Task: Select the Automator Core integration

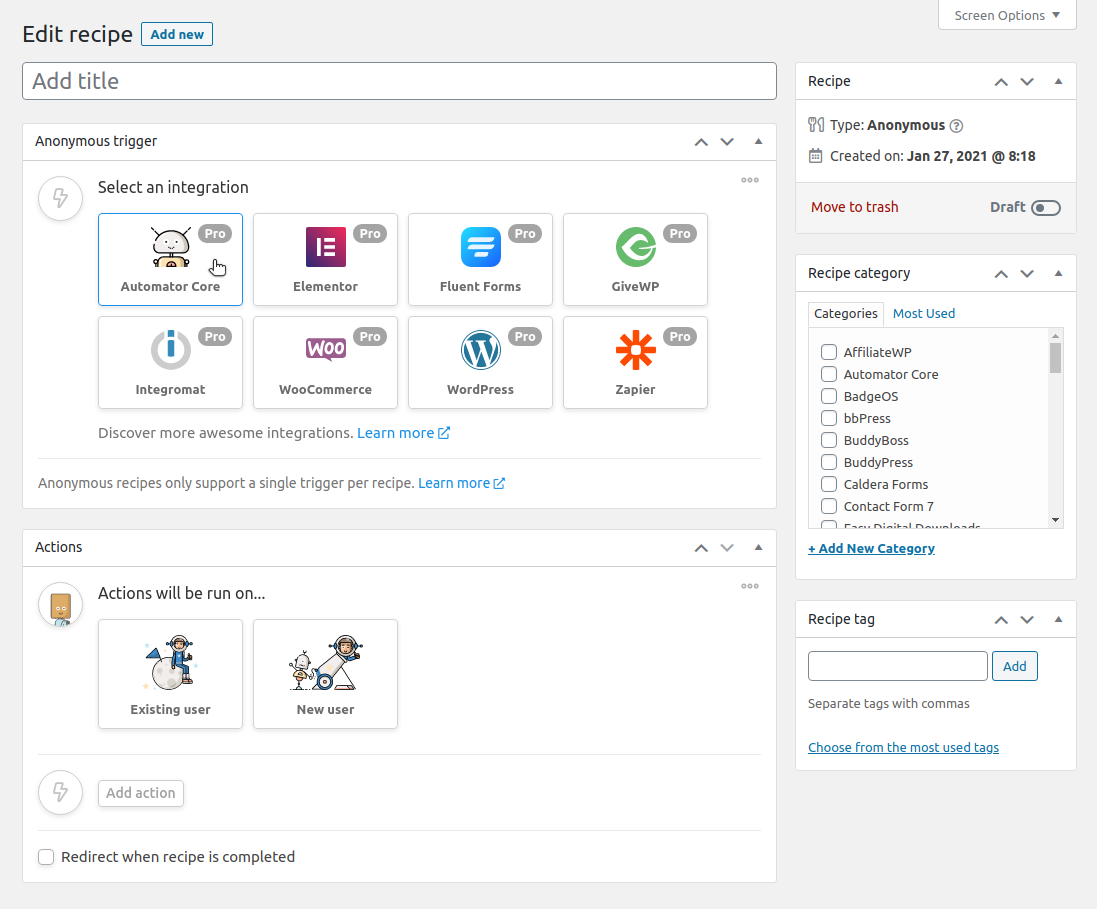Action: tap(170, 259)
